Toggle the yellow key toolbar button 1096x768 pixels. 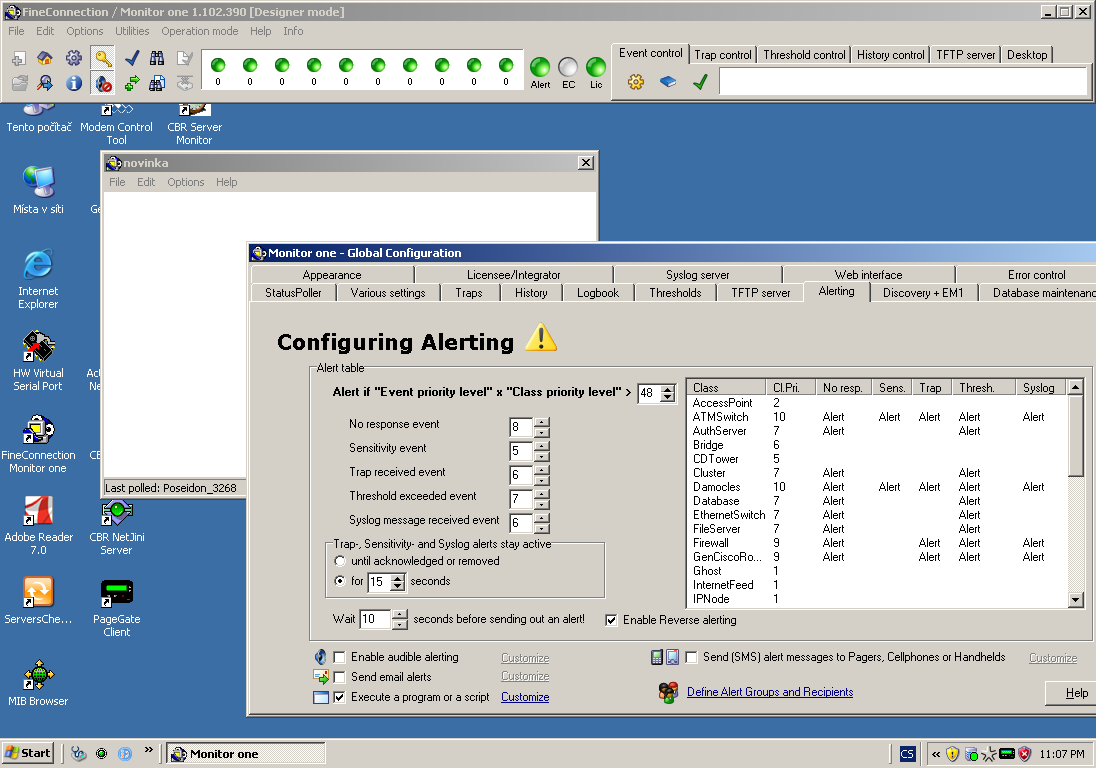[x=103, y=58]
